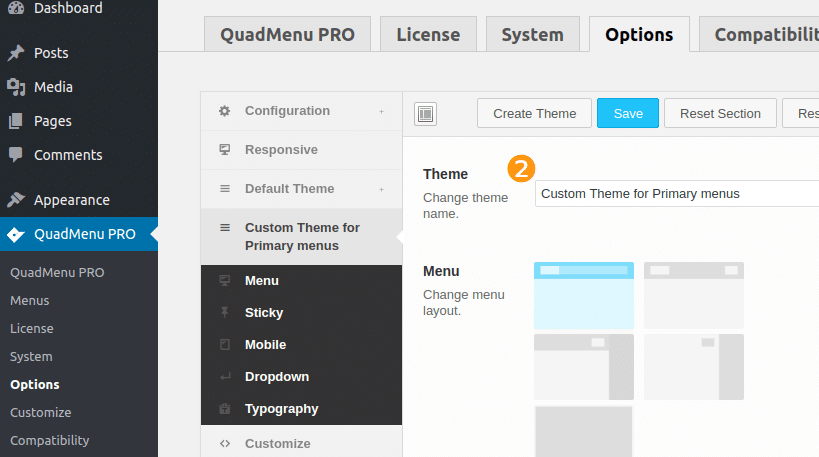Open the Dropdown settings section
Screen dimensions: 819x457
[x=301, y=377]
